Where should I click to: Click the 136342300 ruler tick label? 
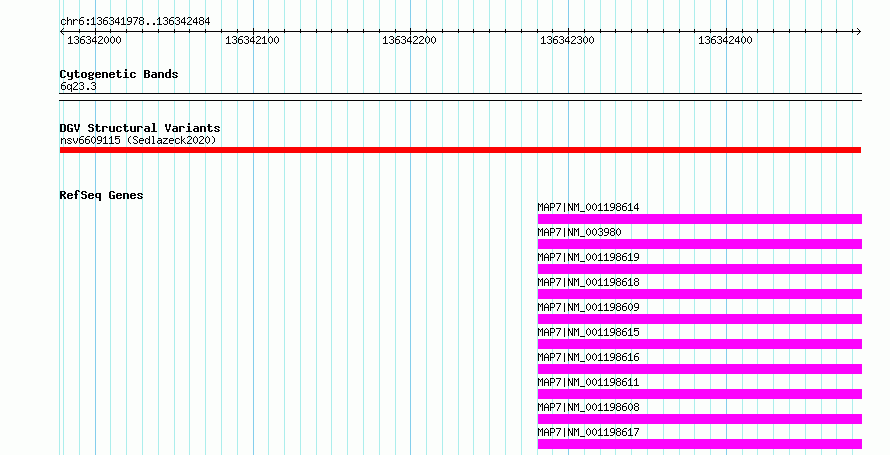pyautogui.click(x=567, y=41)
